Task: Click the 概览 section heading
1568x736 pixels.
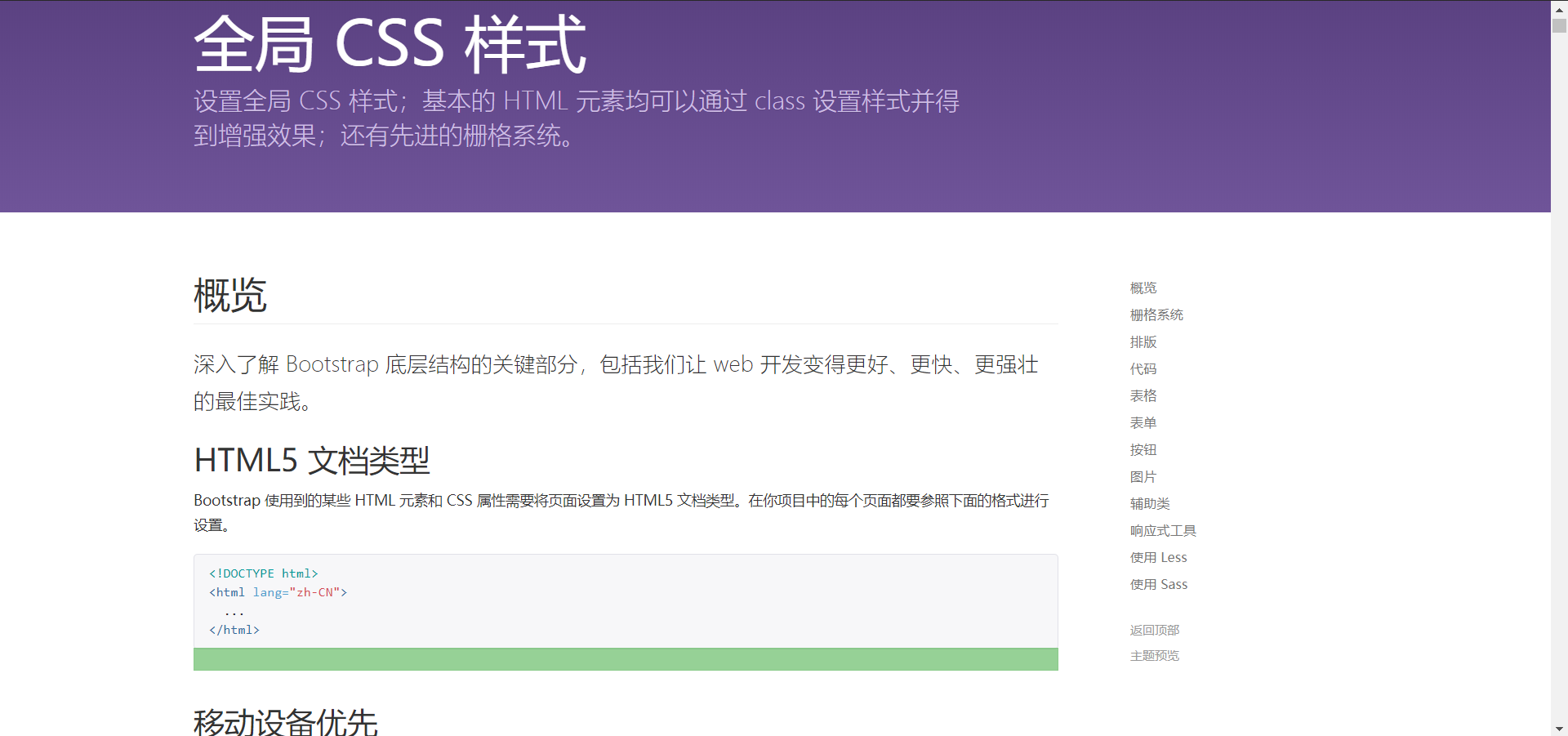Action: (230, 295)
